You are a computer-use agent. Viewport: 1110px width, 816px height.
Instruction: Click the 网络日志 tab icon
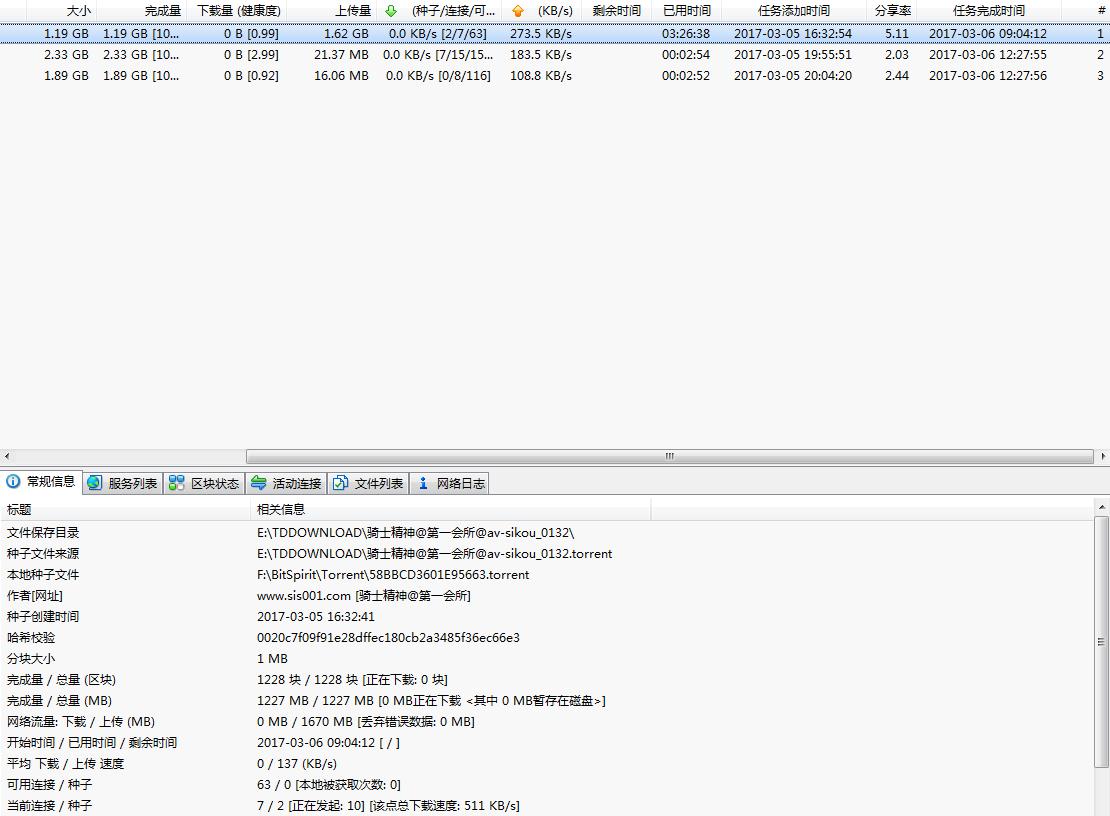pos(423,483)
